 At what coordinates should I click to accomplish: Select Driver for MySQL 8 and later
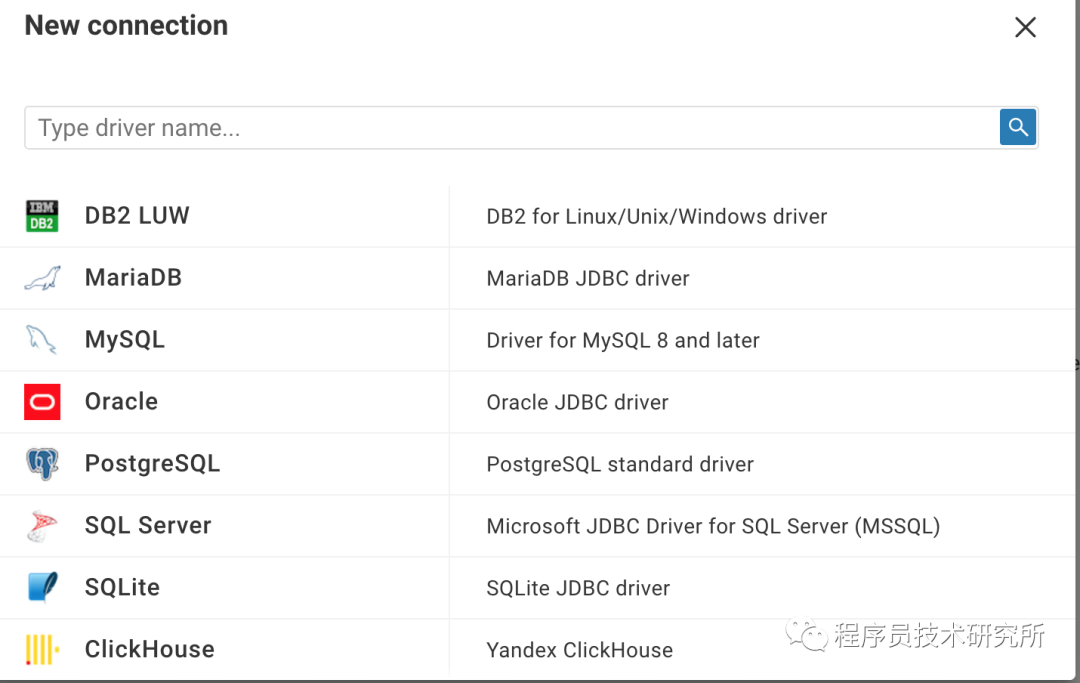pyautogui.click(x=622, y=340)
